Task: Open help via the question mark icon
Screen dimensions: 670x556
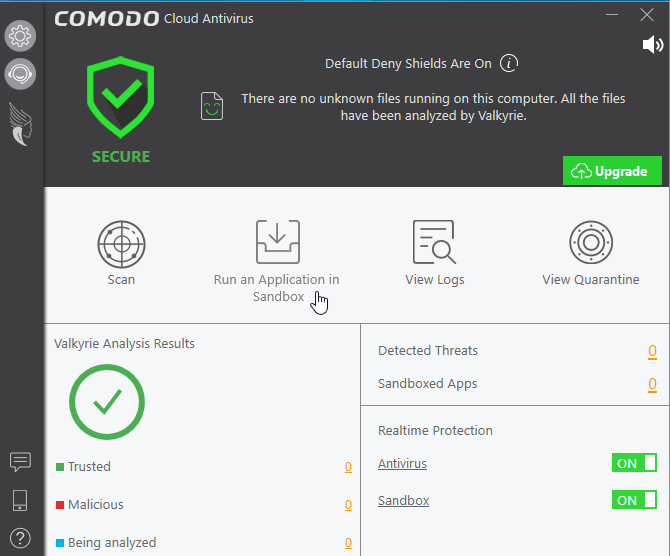Action: click(x=20, y=537)
